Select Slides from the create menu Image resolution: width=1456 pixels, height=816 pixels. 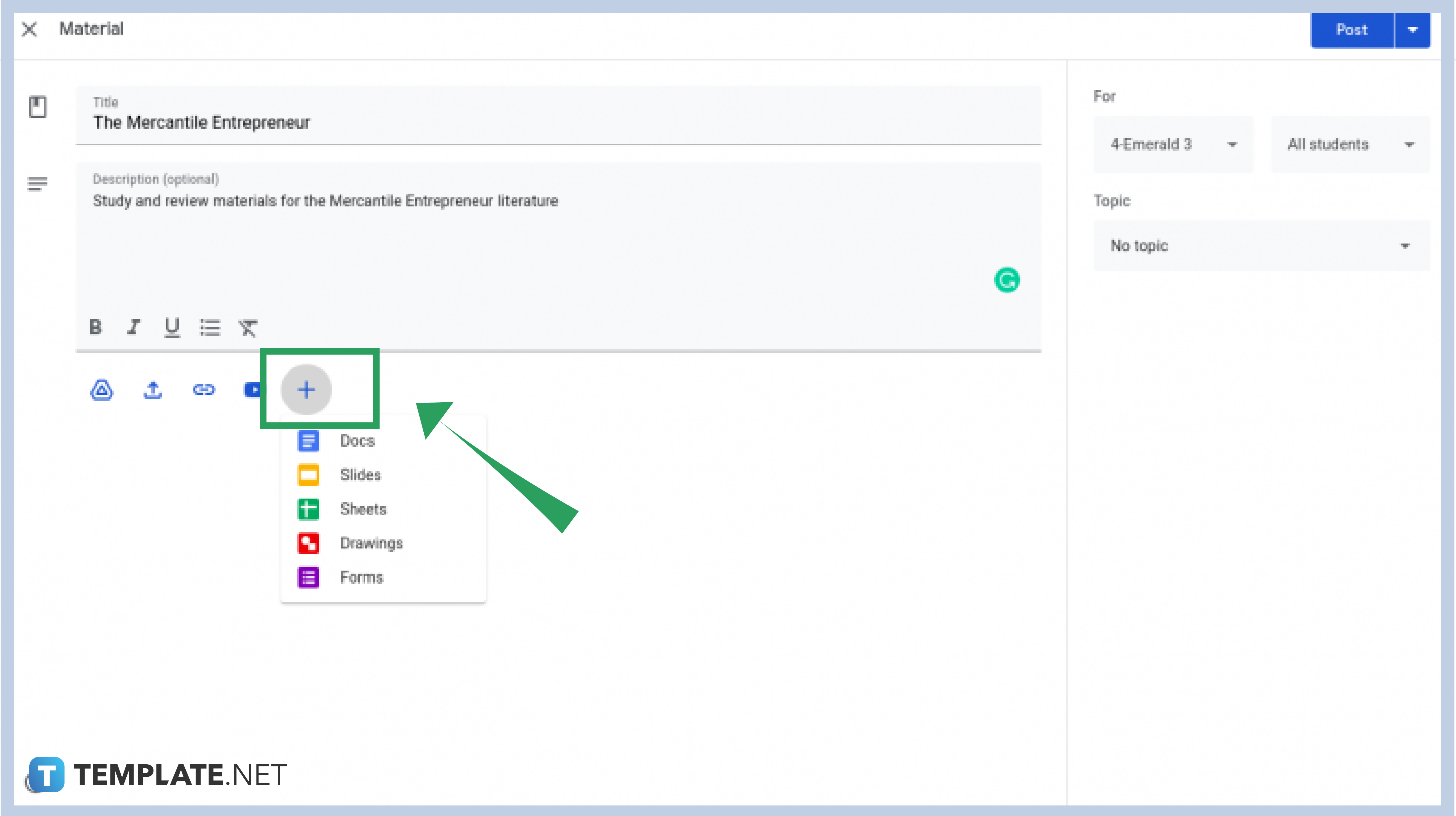tap(360, 475)
